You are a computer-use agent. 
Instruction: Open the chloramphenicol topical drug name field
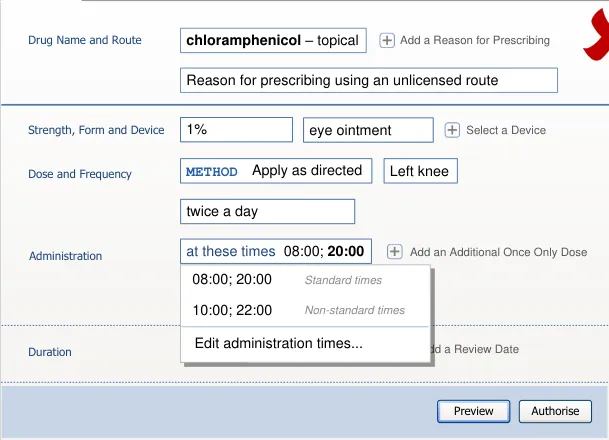[x=274, y=41]
